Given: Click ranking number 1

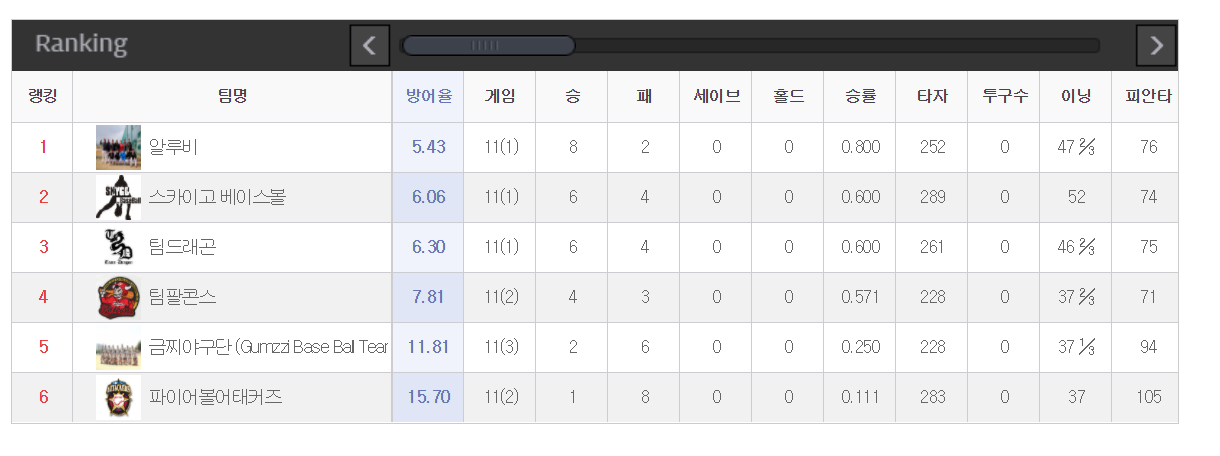Looking at the screenshot, I should tap(43, 147).
